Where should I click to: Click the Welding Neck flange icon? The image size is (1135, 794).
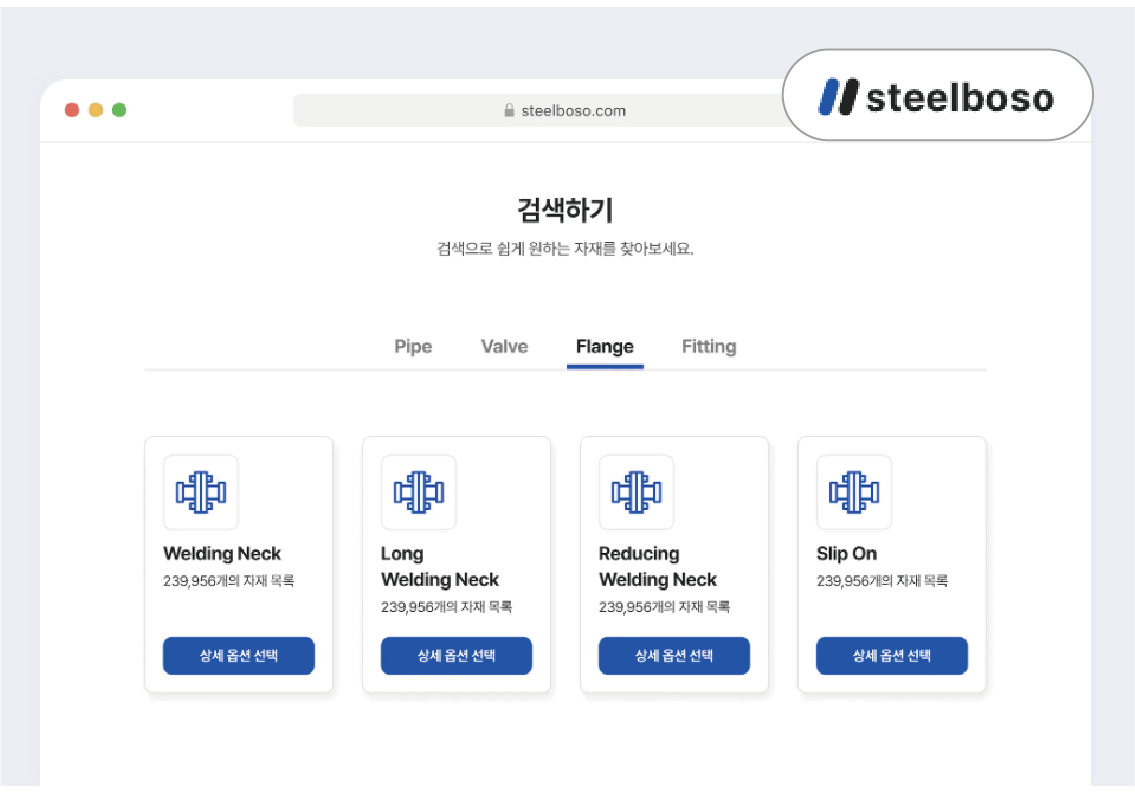pos(201,492)
